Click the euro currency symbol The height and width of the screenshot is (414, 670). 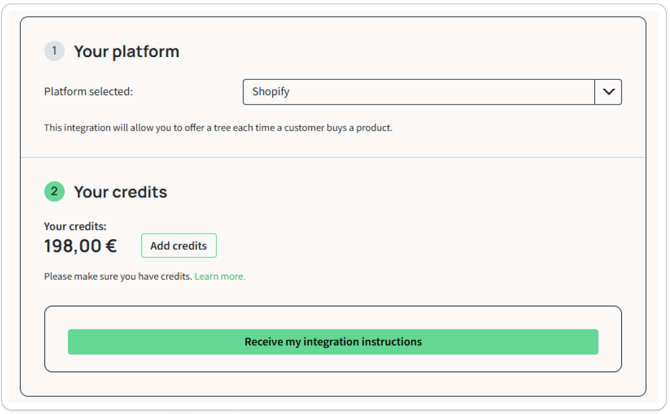point(111,246)
